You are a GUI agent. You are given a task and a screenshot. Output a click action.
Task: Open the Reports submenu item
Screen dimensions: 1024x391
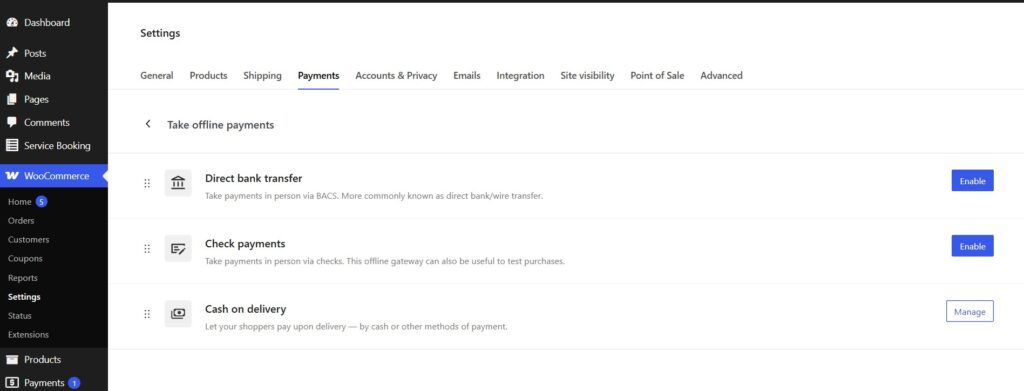22,278
